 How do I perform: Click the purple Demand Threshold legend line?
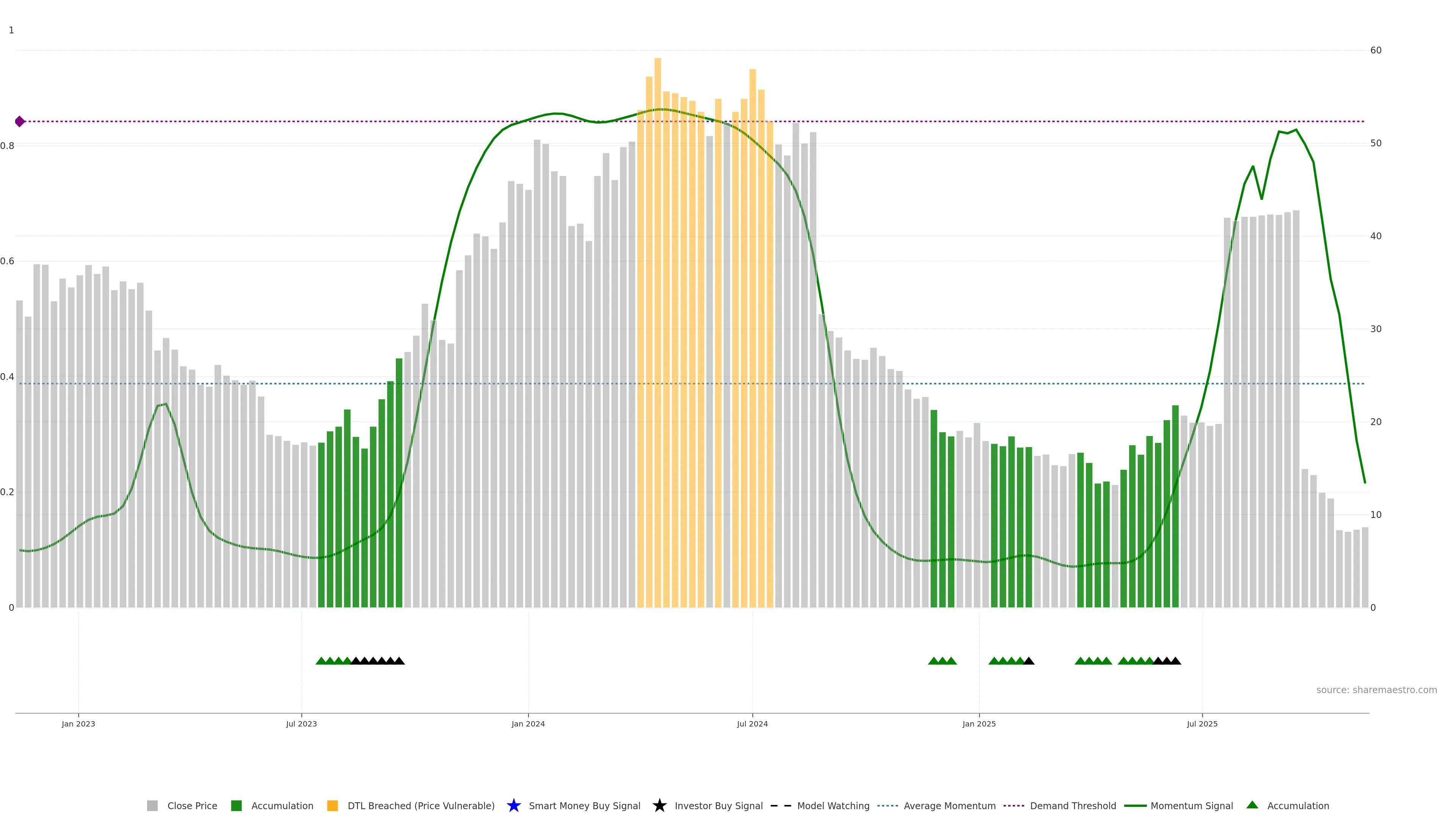pos(1014,805)
